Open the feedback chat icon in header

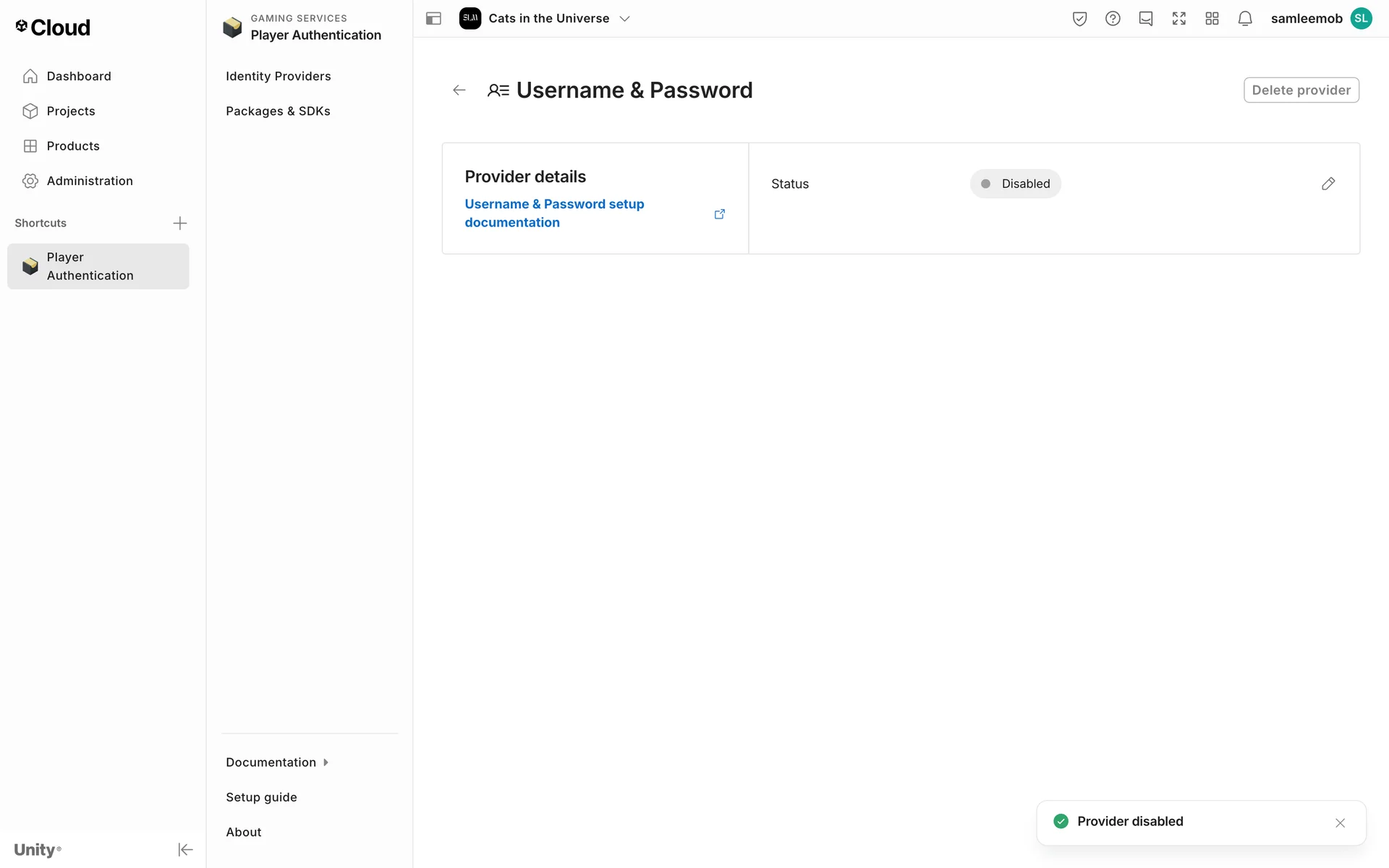tap(1145, 19)
